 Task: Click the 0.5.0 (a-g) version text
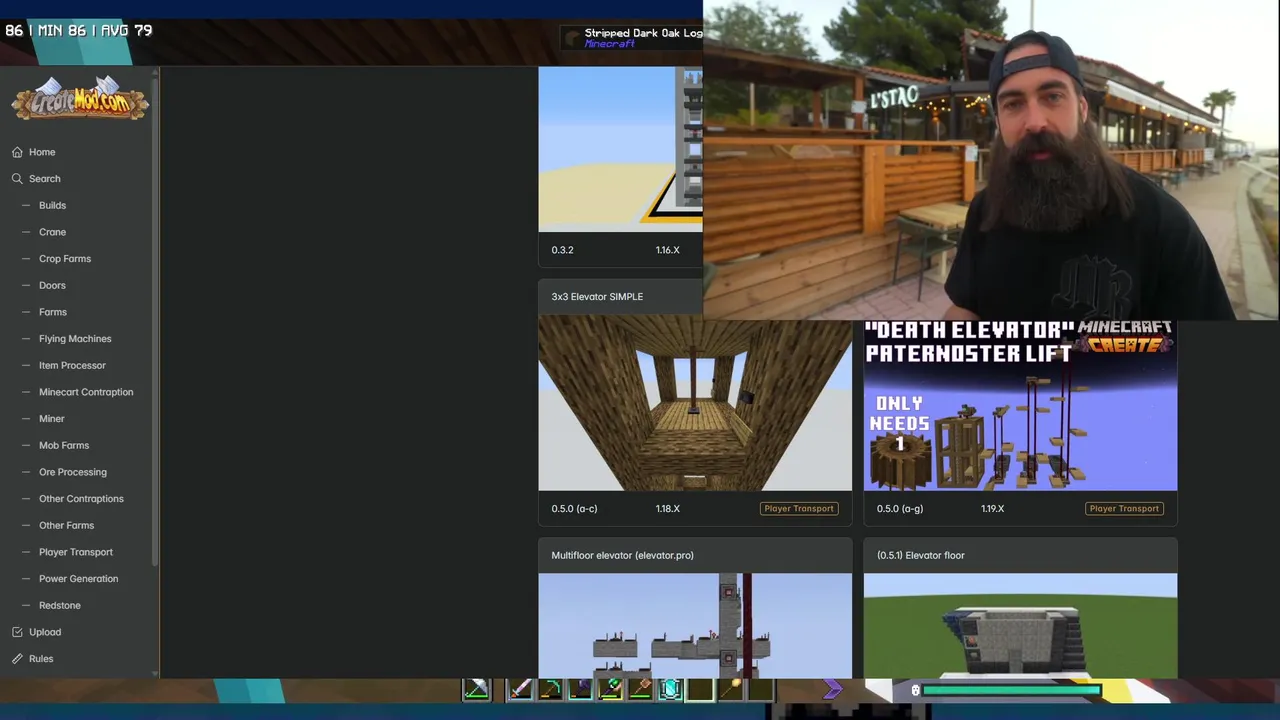coord(900,509)
